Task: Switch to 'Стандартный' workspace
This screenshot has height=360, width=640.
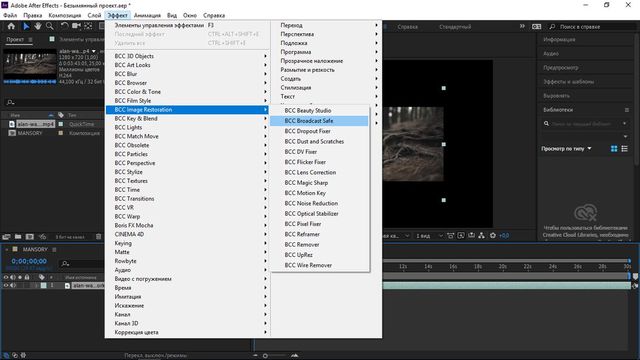Action: coord(455,27)
